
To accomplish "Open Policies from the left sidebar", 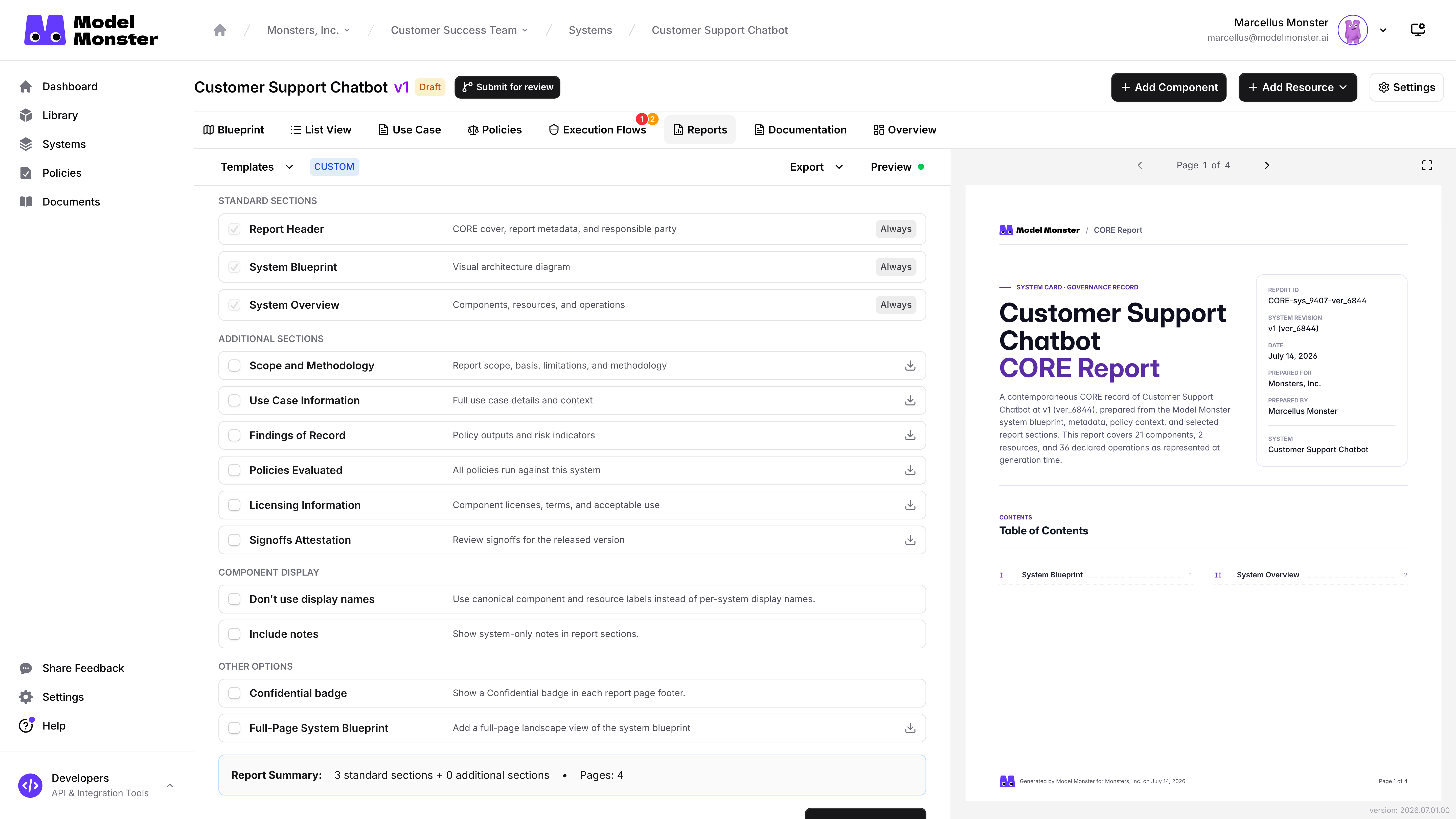I will pos(62,173).
